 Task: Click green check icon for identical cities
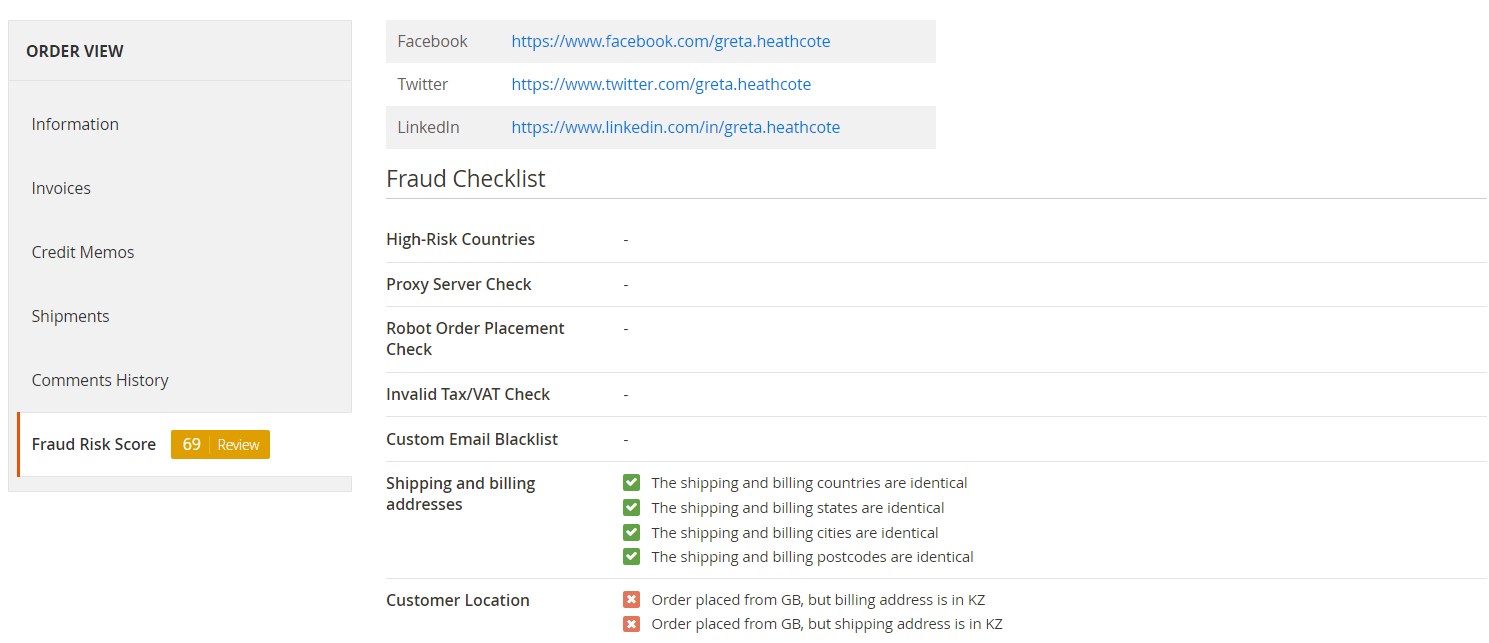click(631, 533)
